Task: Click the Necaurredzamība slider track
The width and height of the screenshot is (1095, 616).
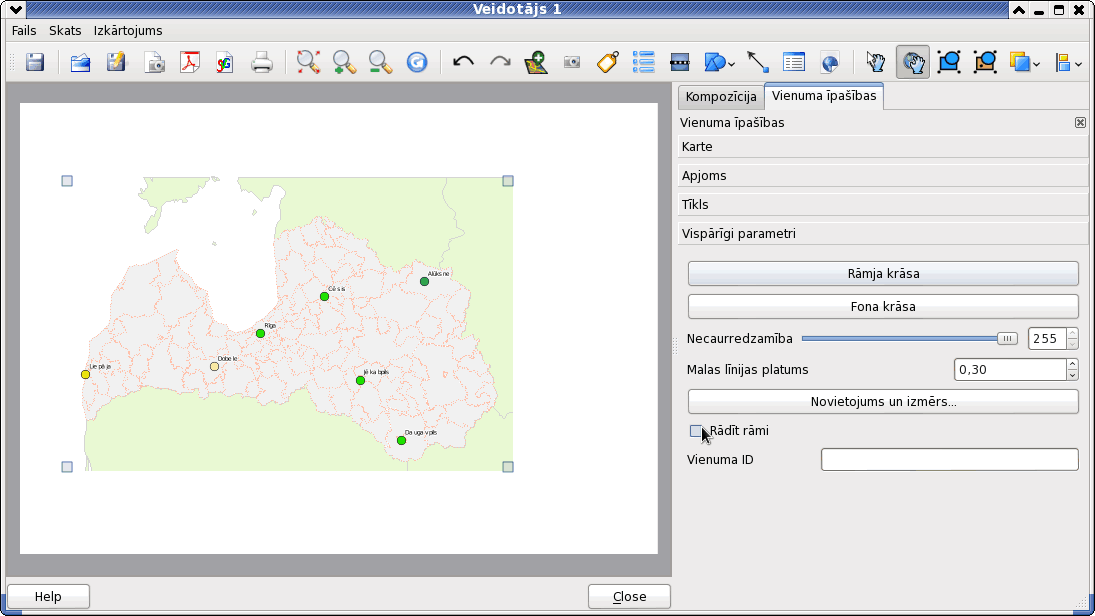Action: pyautogui.click(x=909, y=339)
